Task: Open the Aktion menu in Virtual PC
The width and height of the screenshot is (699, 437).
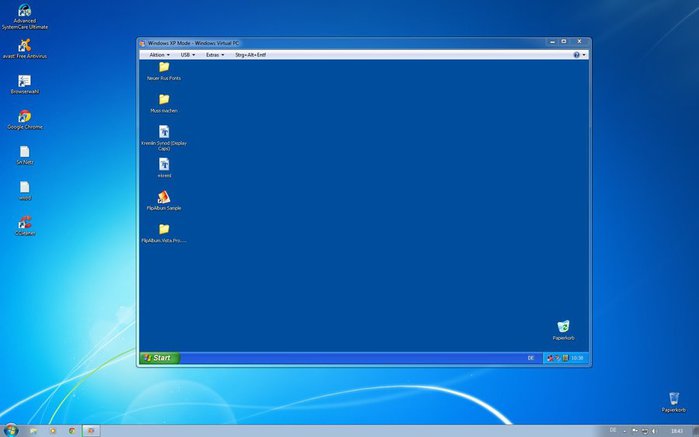Action: point(159,55)
